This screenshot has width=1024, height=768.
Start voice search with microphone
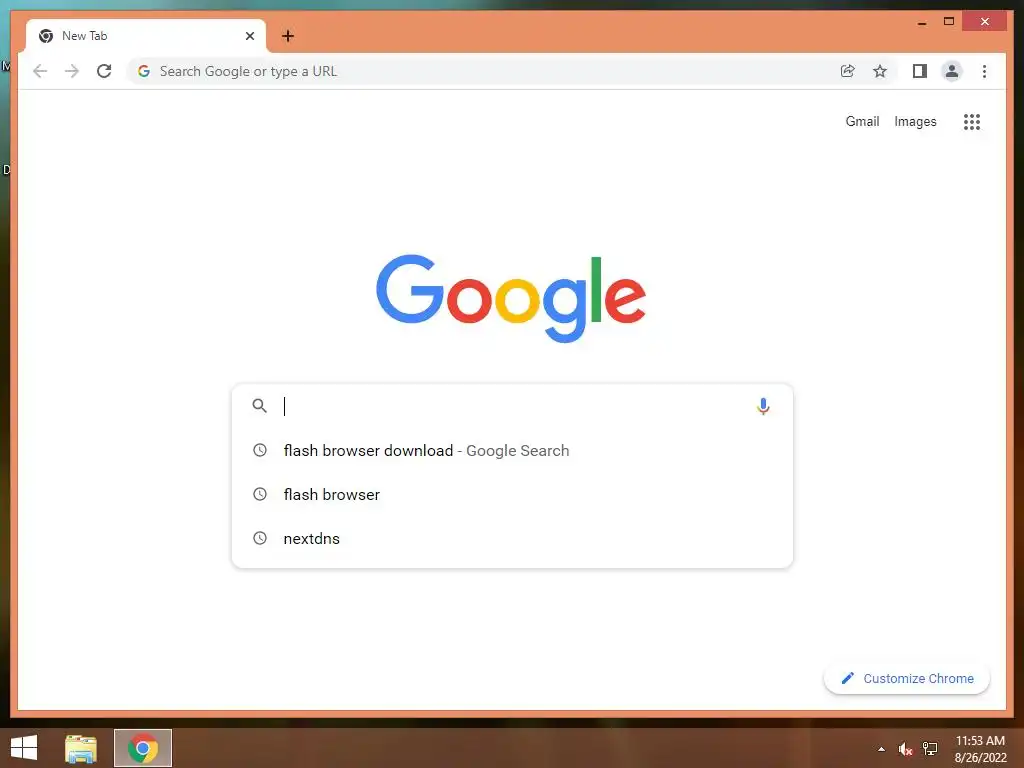click(x=763, y=406)
